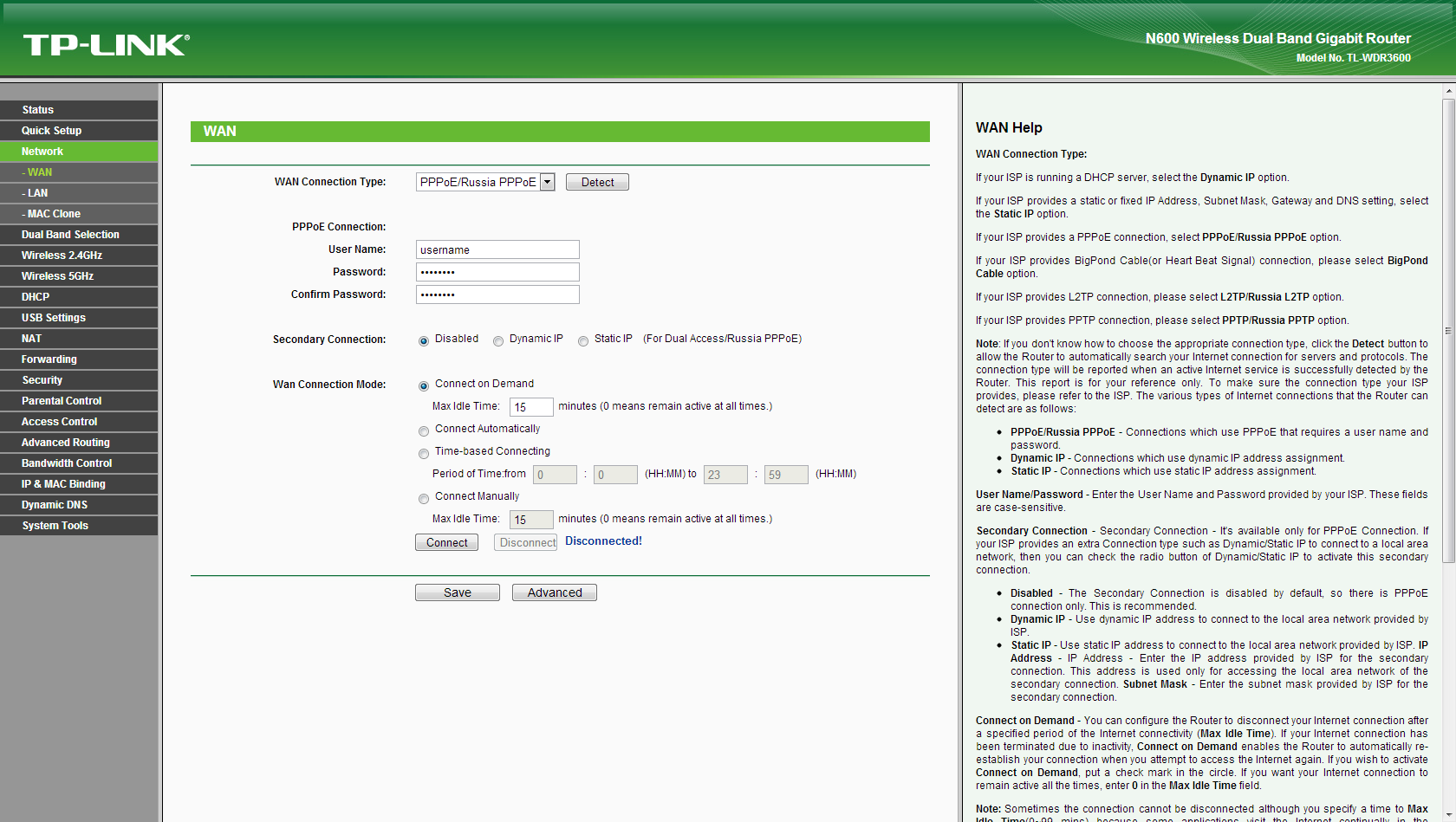Screen dimensions: 1456x822
Task: Open IP & MAC Binding menu
Action: click(79, 484)
